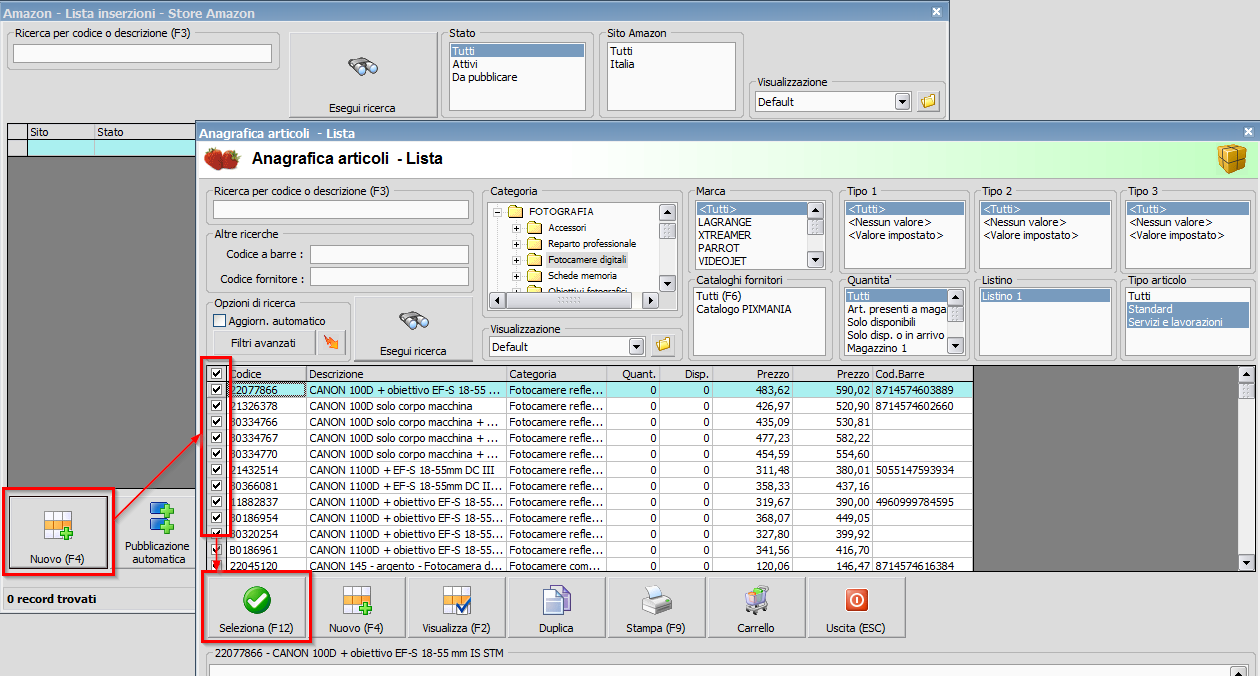Focus the Codice fornitore field
This screenshot has width=1260, height=676.
tap(389, 277)
